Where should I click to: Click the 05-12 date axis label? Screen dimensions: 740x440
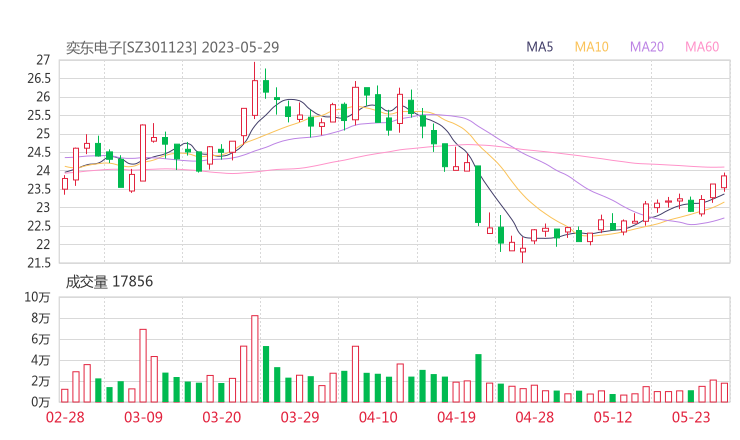click(613, 417)
